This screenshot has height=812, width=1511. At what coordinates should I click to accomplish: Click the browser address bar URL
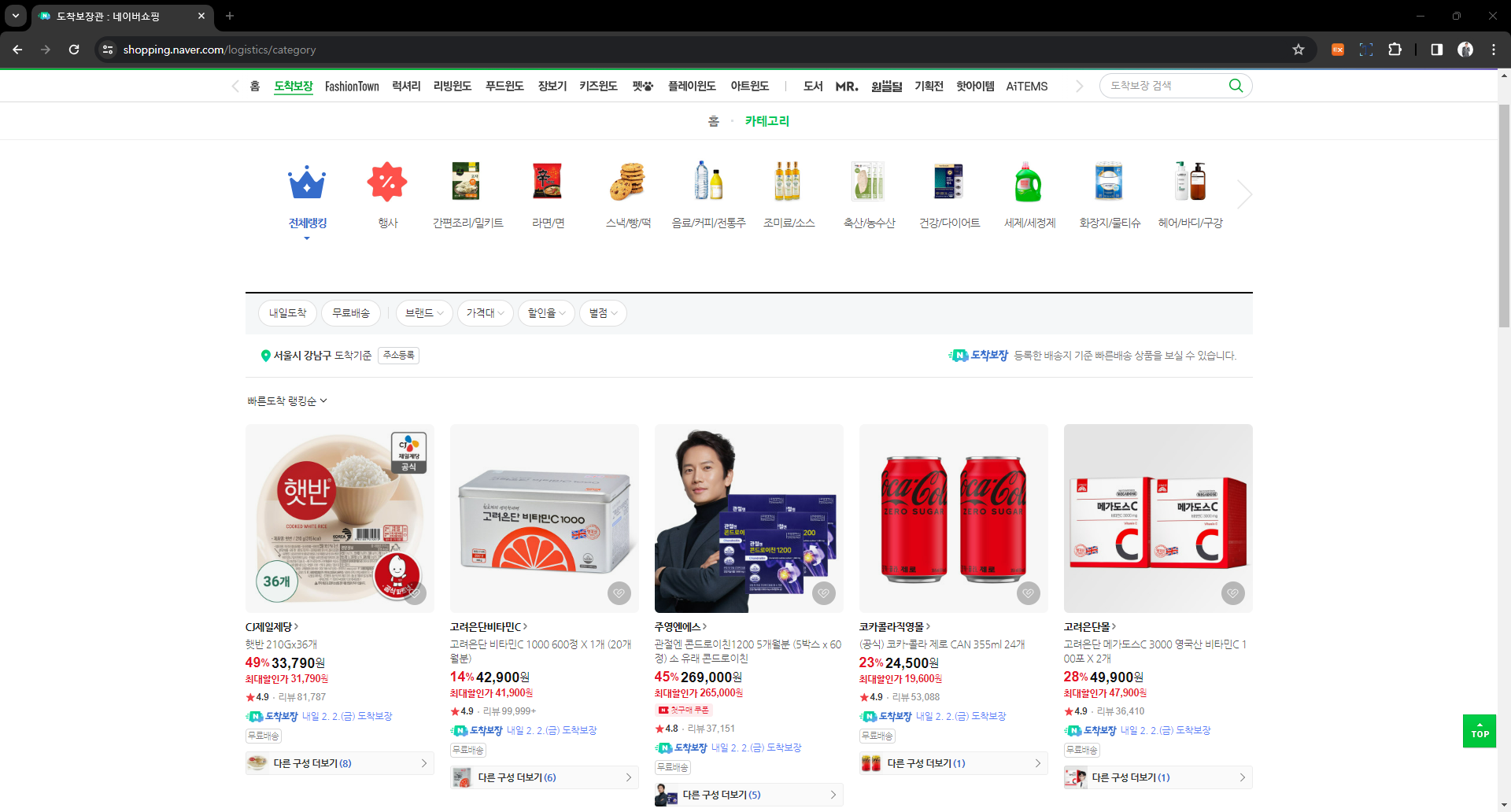click(220, 50)
